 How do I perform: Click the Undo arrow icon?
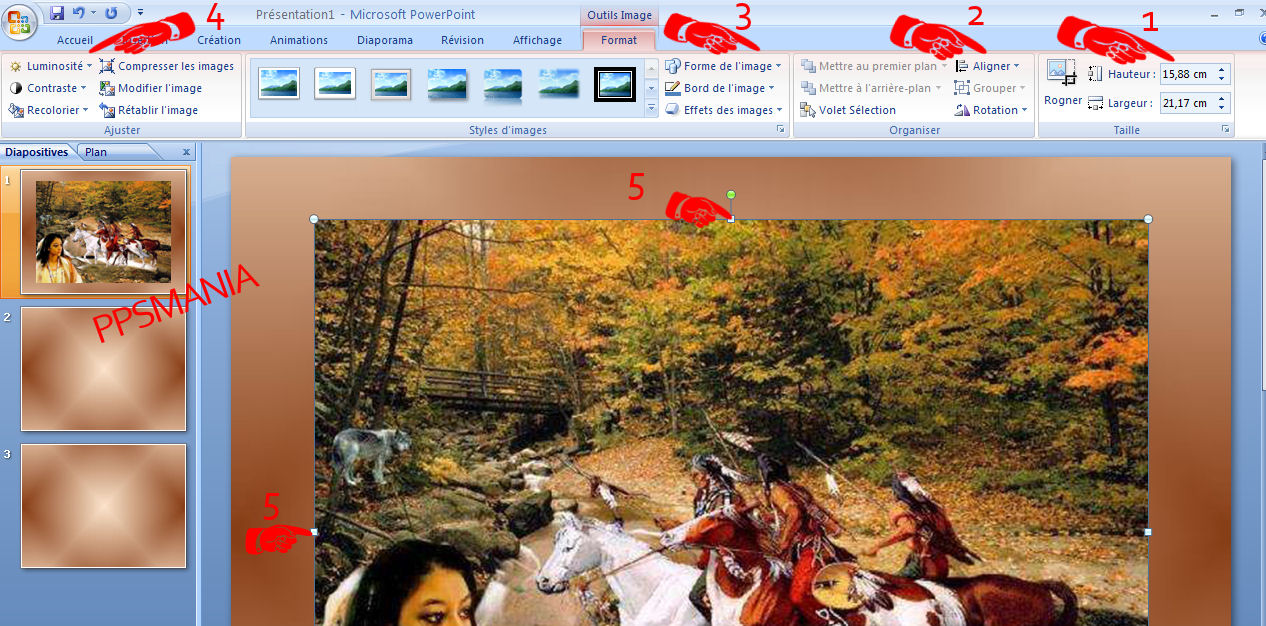coord(78,13)
